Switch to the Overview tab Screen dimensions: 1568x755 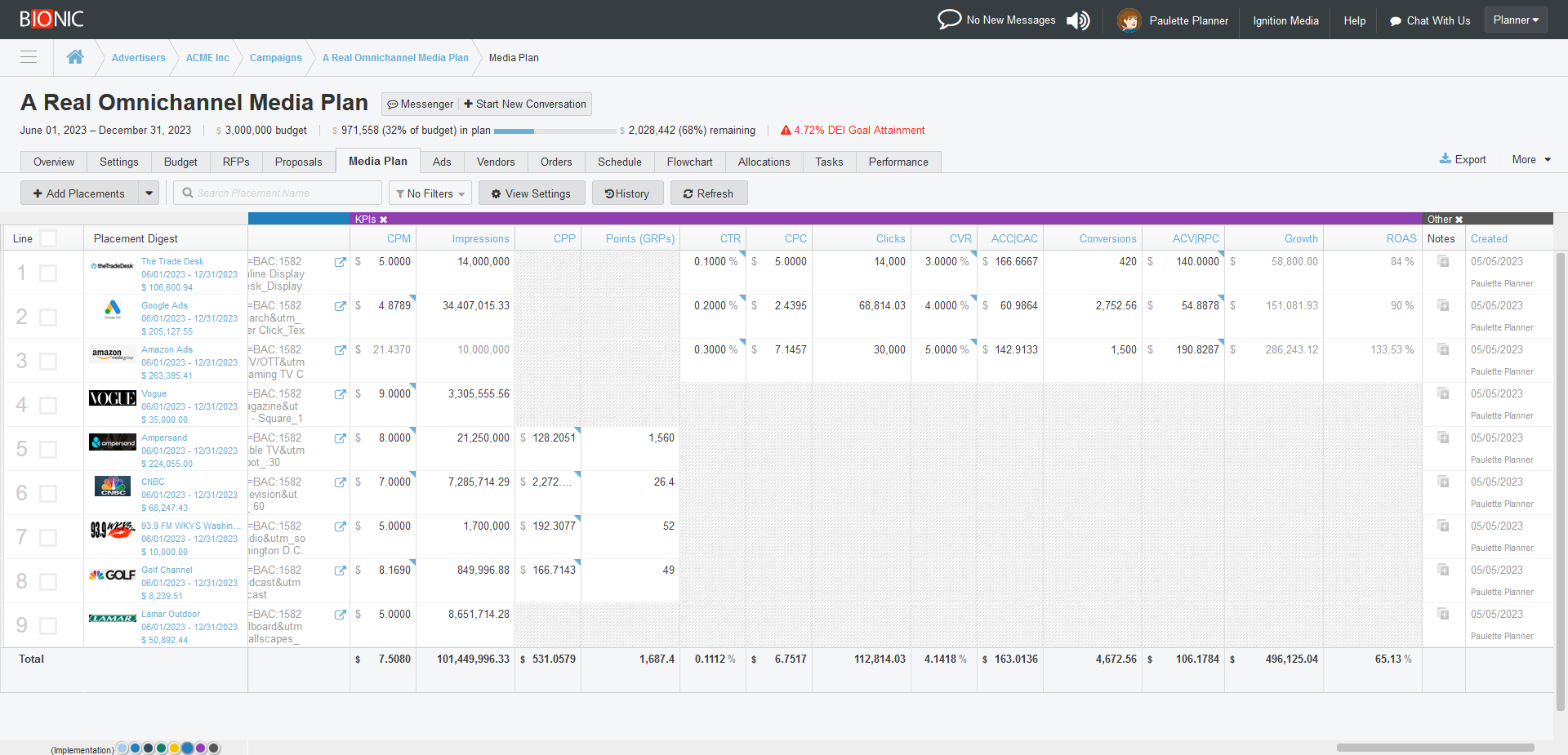click(54, 162)
